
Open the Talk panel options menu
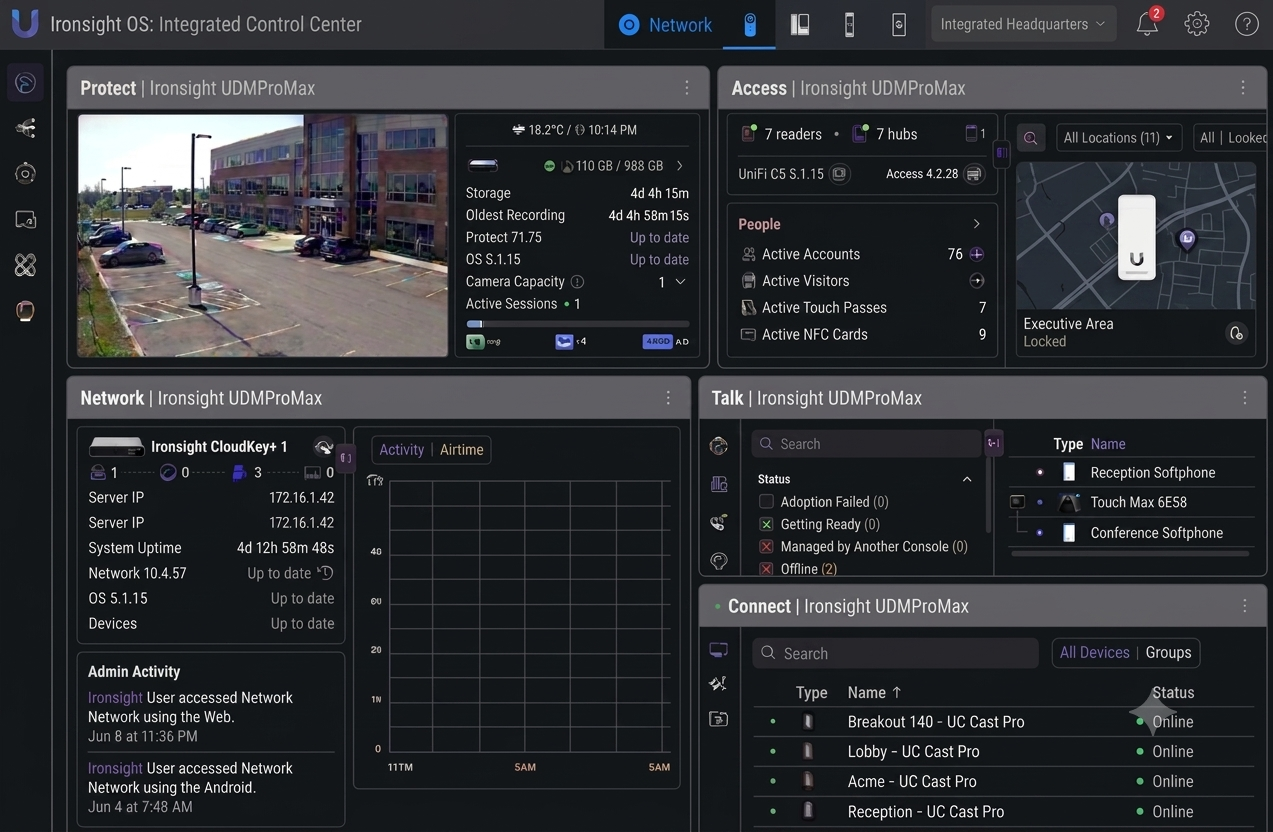point(1245,398)
